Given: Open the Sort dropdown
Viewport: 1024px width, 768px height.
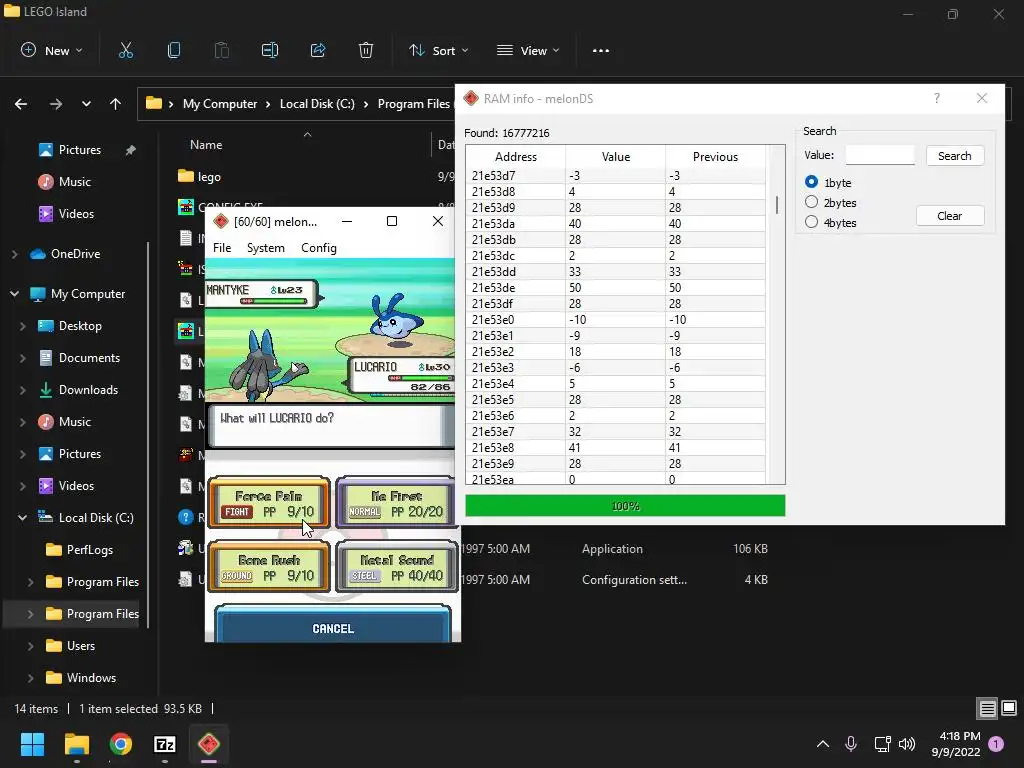Looking at the screenshot, I should click(438, 50).
